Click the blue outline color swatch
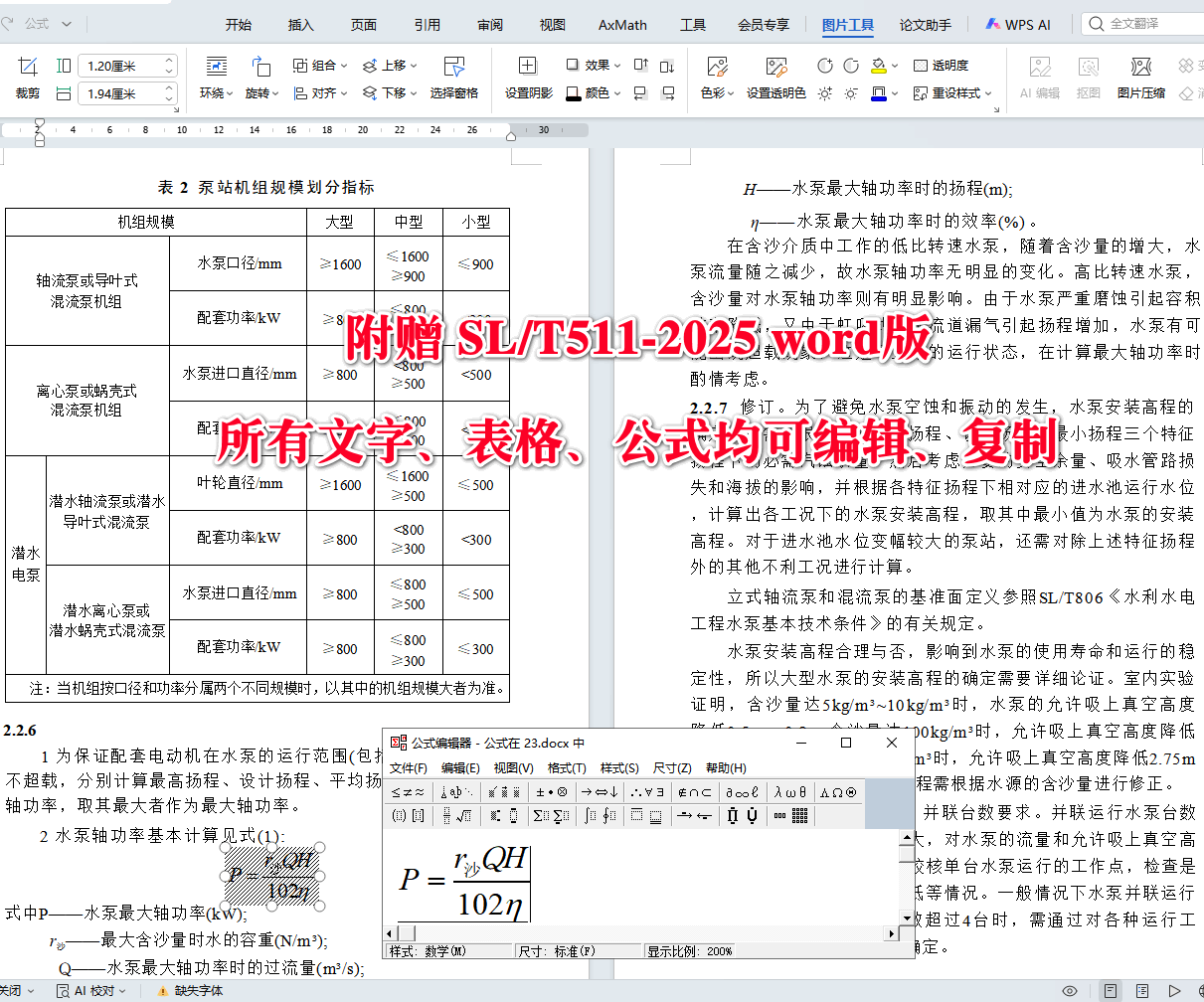The height and width of the screenshot is (1002, 1204). click(x=878, y=93)
